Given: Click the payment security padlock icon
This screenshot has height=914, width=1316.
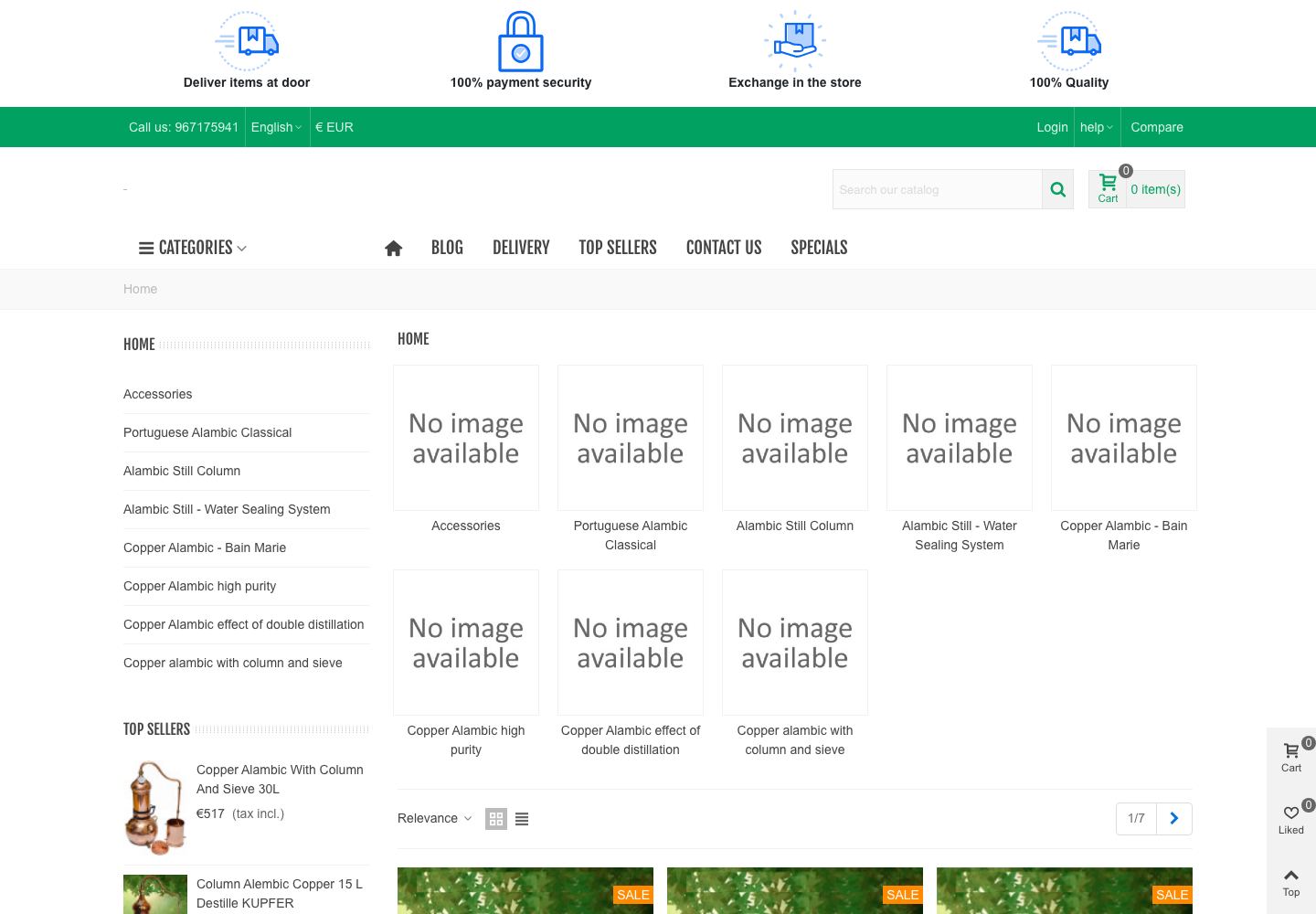Looking at the screenshot, I should (521, 41).
